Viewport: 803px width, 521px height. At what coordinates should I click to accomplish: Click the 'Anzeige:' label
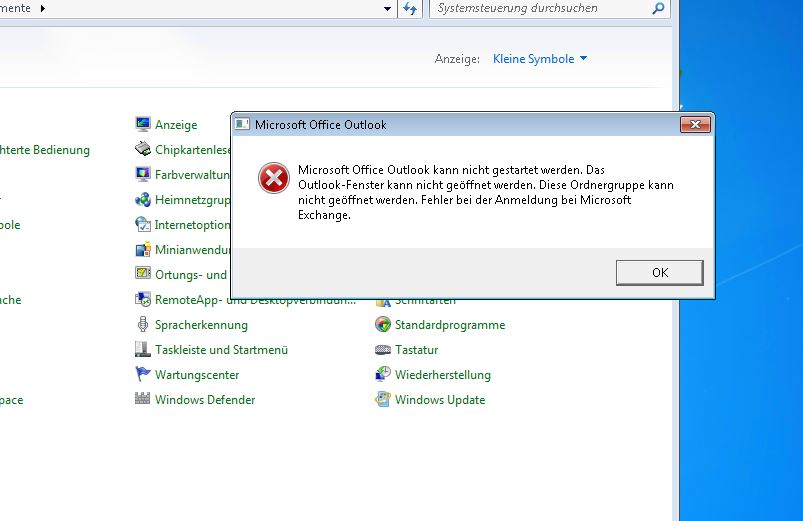(x=457, y=59)
